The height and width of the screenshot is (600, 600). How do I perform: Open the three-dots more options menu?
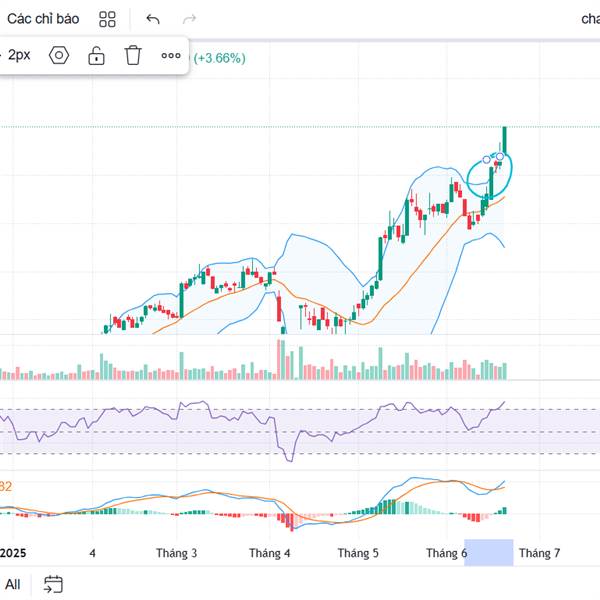click(x=171, y=56)
